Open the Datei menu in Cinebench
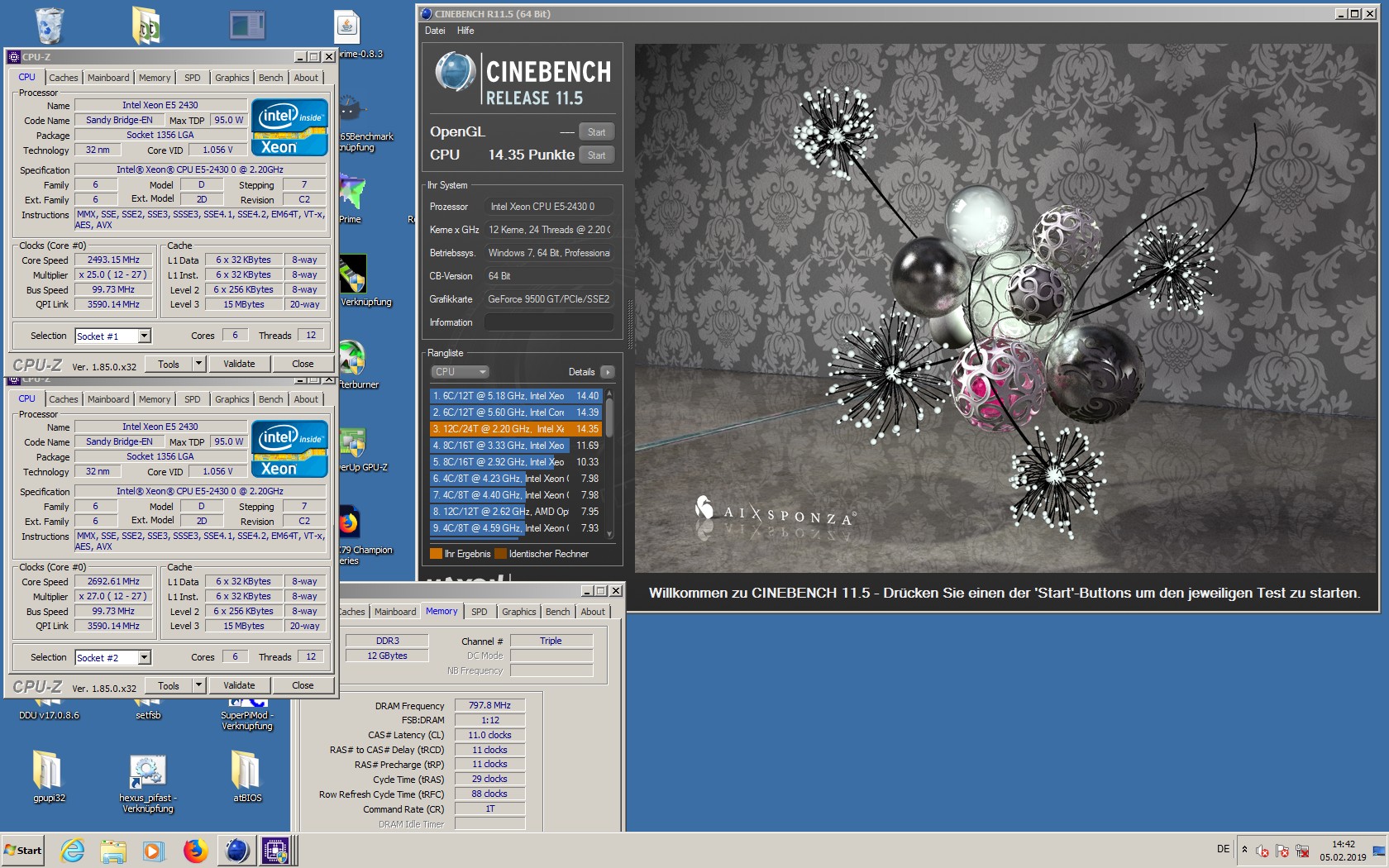Viewport: 1389px width, 868px height. (x=435, y=31)
